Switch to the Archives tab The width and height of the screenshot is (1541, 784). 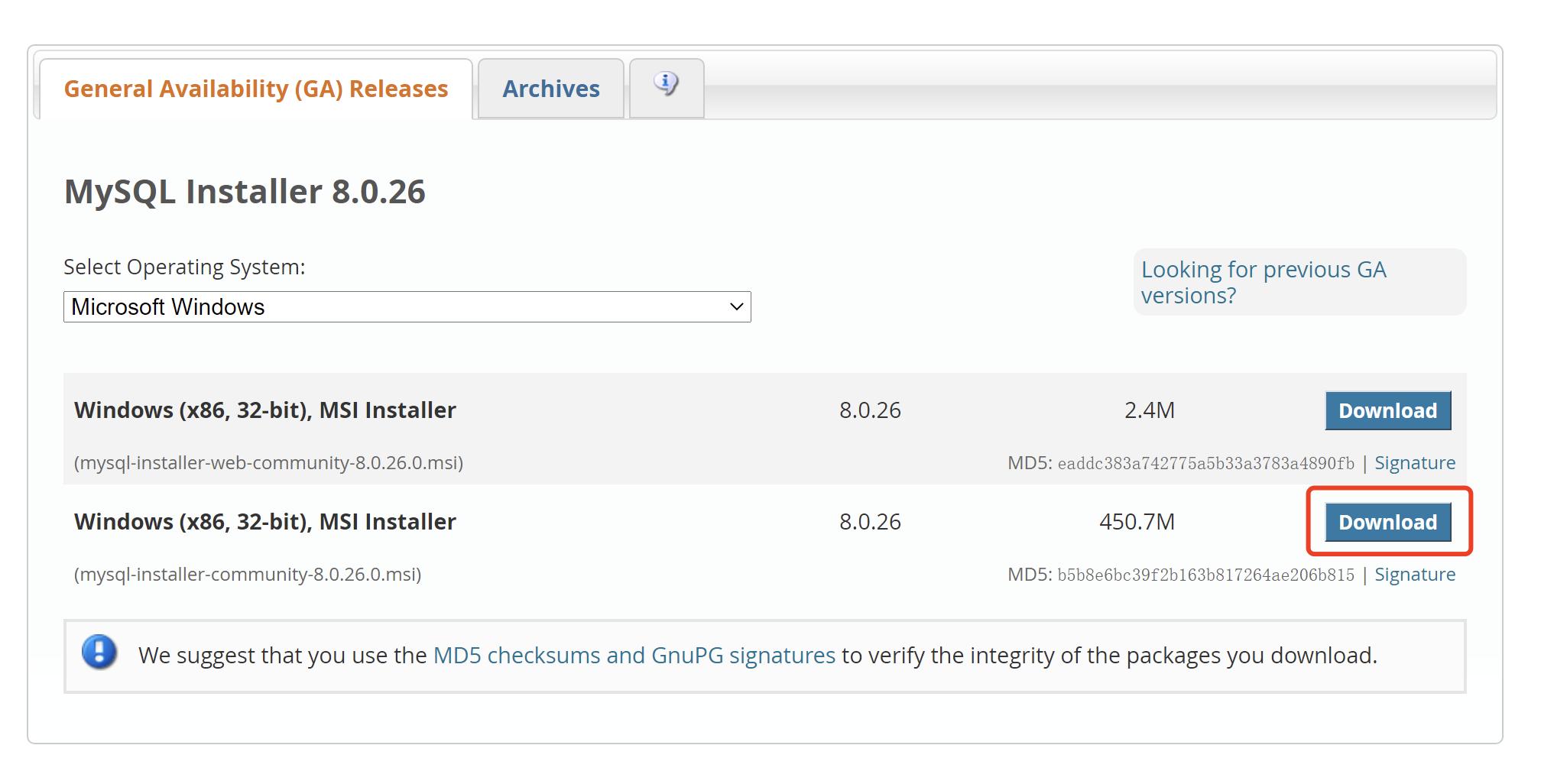click(x=551, y=89)
